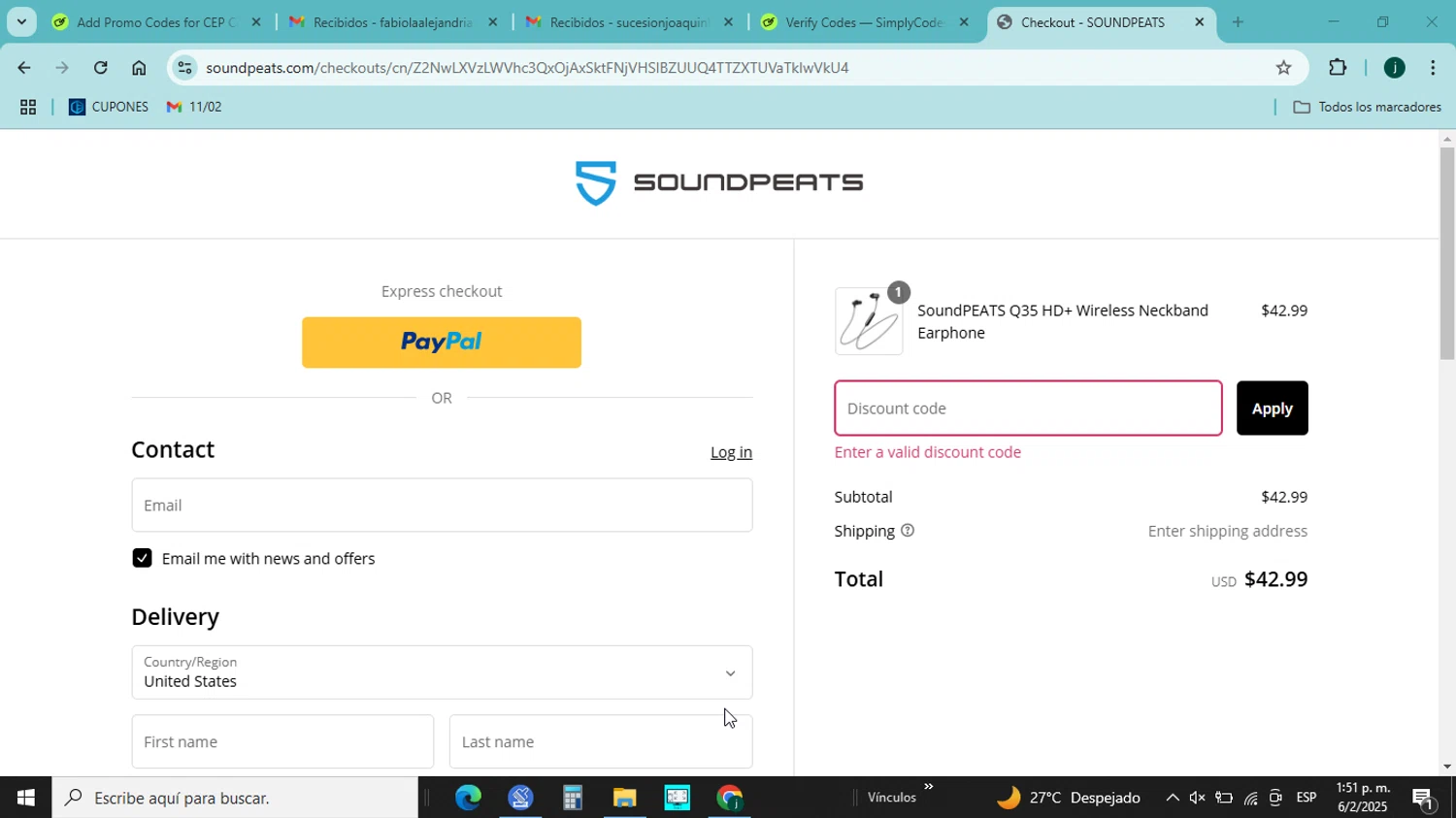The image size is (1456, 818).
Task: Open site information icon in address bar
Action: (x=184, y=68)
